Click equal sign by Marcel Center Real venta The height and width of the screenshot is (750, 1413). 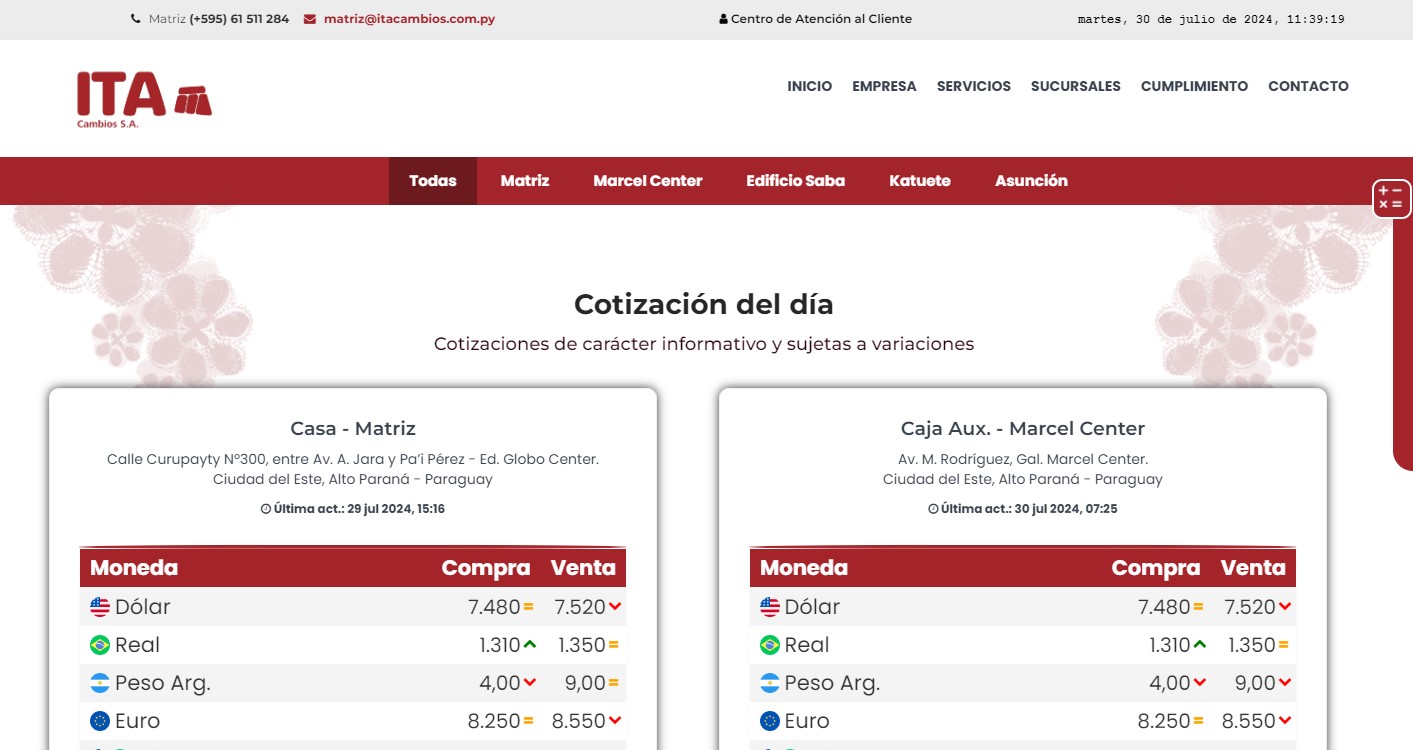pos(1284,644)
